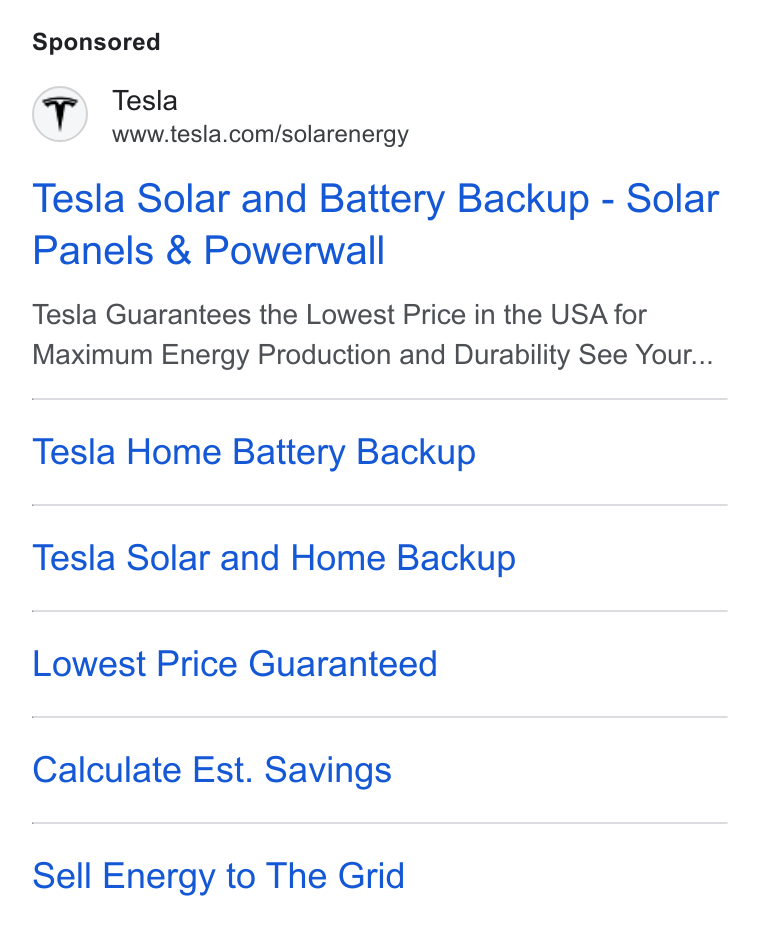This screenshot has width=760, height=928.
Task: Open the Tesla Home Battery Backup sitelink
Action: pos(254,453)
